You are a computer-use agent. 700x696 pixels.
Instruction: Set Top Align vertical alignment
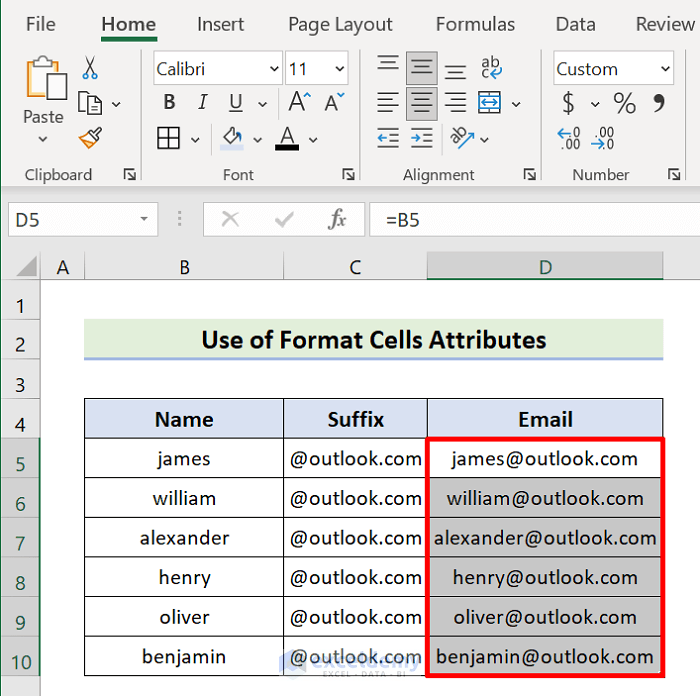(388, 62)
